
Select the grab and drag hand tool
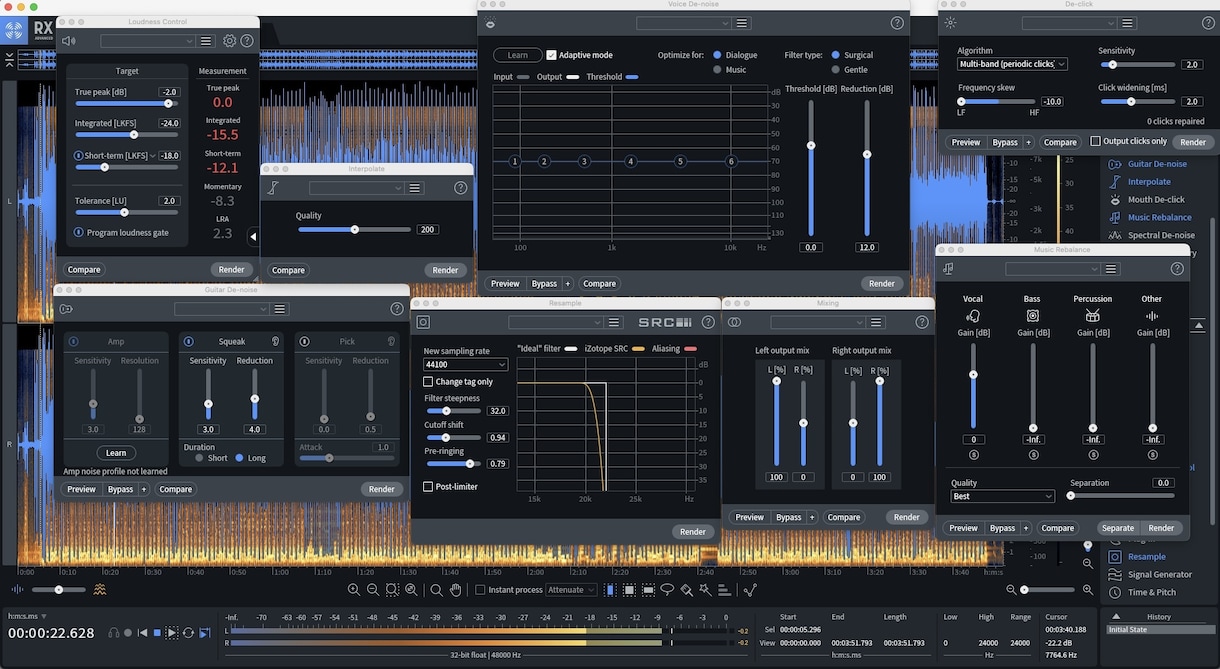pos(456,590)
